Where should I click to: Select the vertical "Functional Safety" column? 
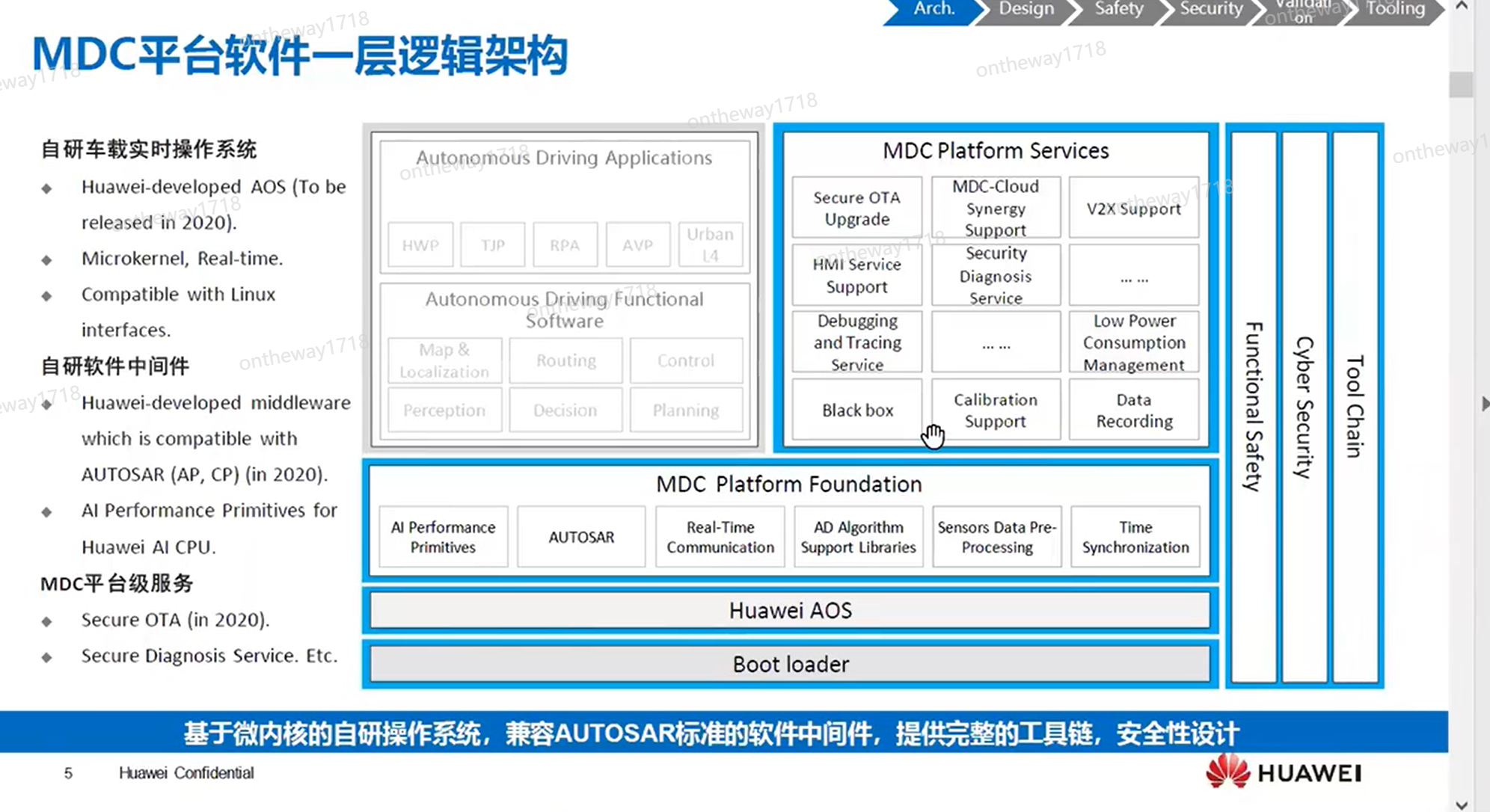[1254, 407]
